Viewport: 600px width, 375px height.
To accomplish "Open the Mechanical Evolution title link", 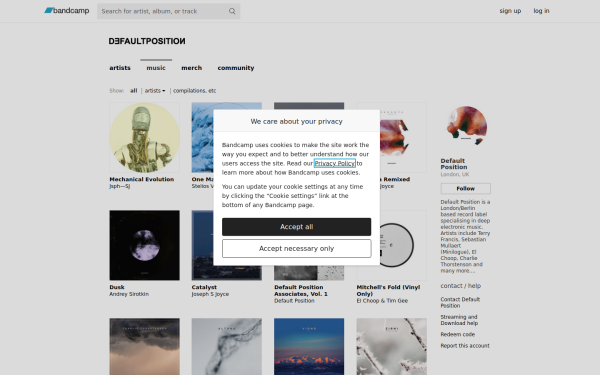I will tap(142, 179).
